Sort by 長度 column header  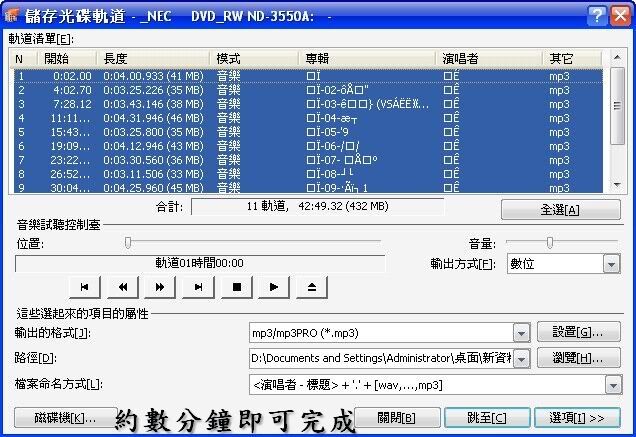(154, 59)
